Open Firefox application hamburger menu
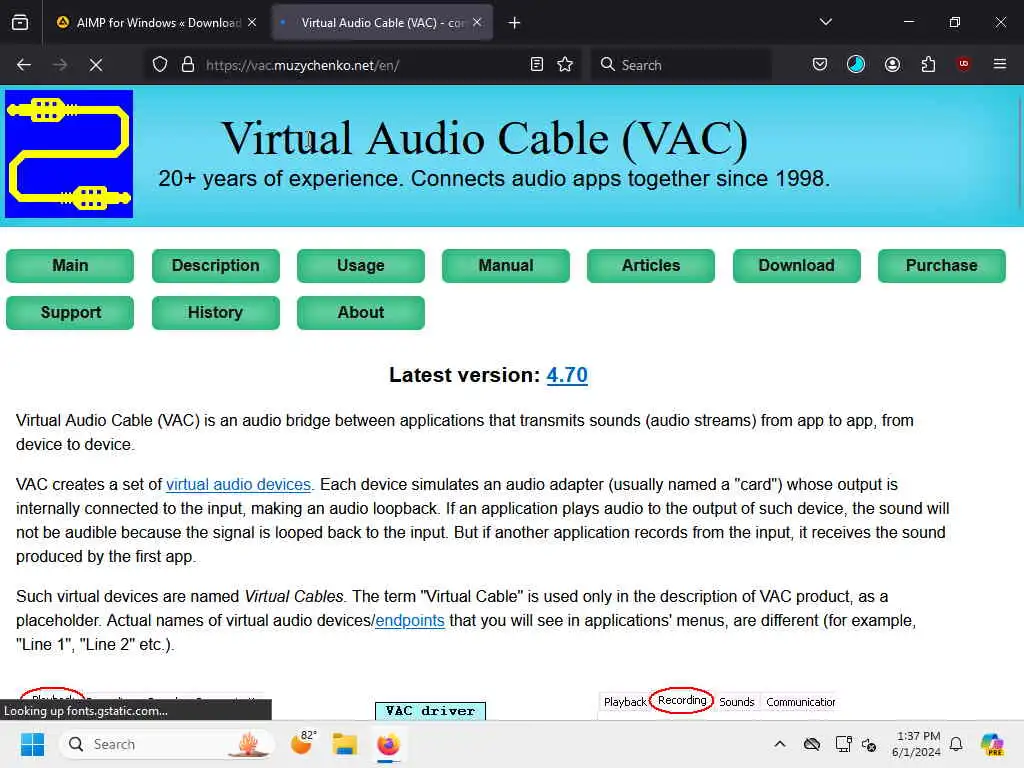Viewport: 1024px width, 768px height. (x=1000, y=64)
